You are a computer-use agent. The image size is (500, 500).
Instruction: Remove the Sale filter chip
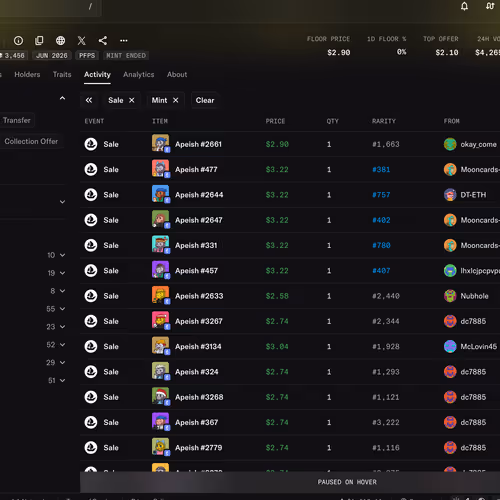tap(132, 100)
